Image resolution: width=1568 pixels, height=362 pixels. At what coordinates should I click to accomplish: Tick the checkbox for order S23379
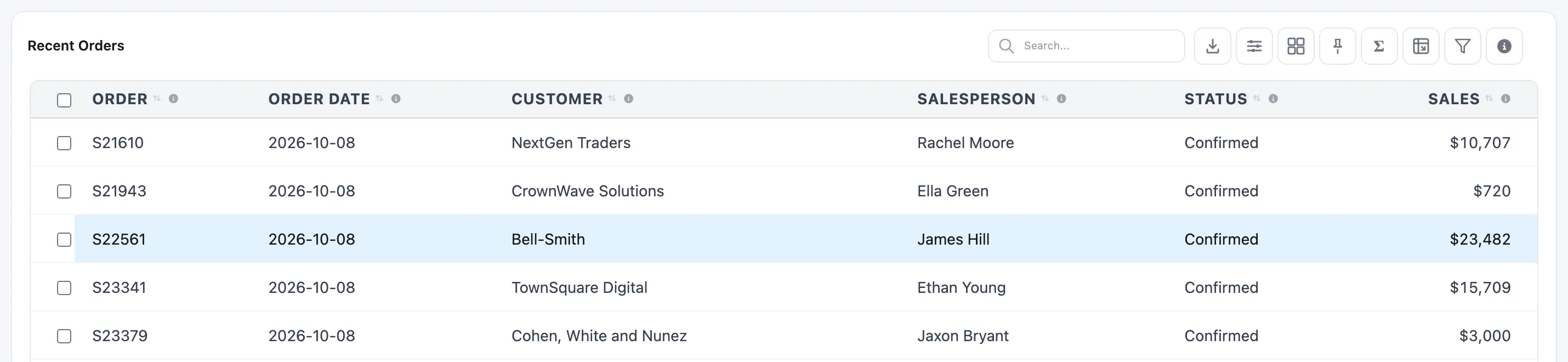(x=64, y=336)
